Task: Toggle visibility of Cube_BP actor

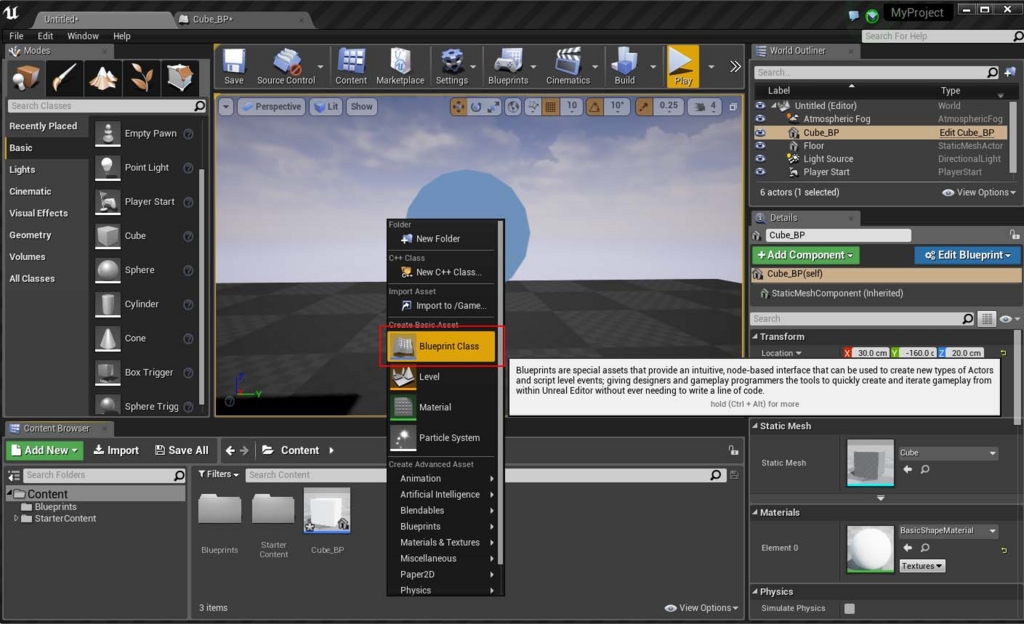Action: [x=760, y=133]
